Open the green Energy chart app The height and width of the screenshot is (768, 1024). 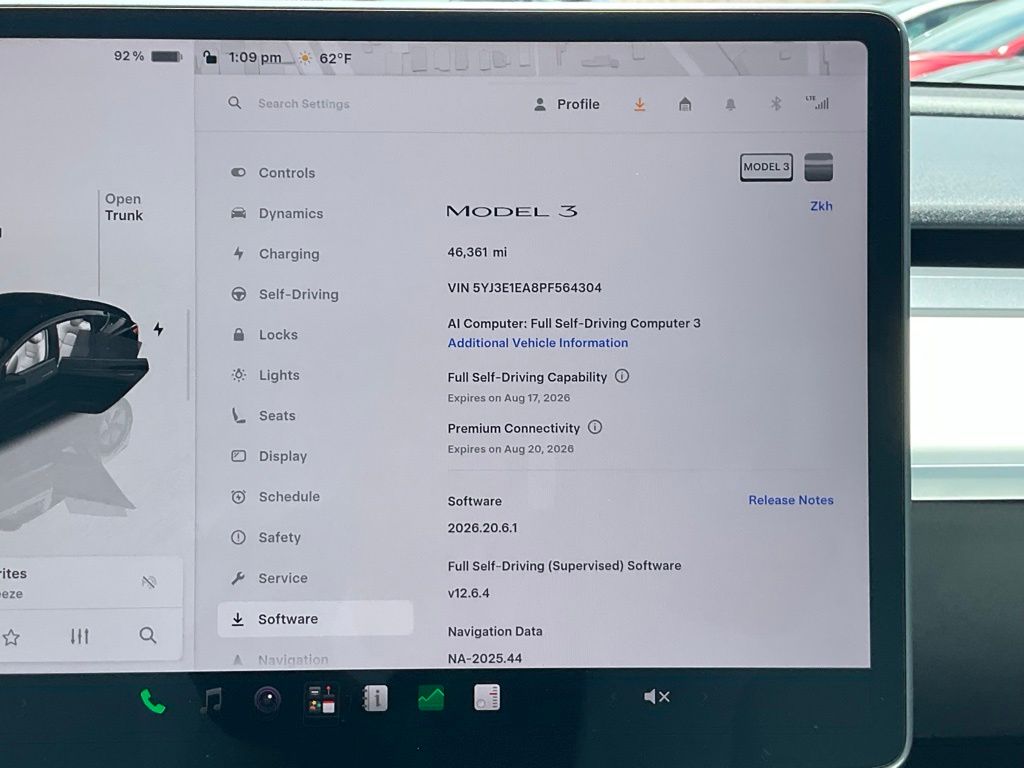[x=431, y=698]
